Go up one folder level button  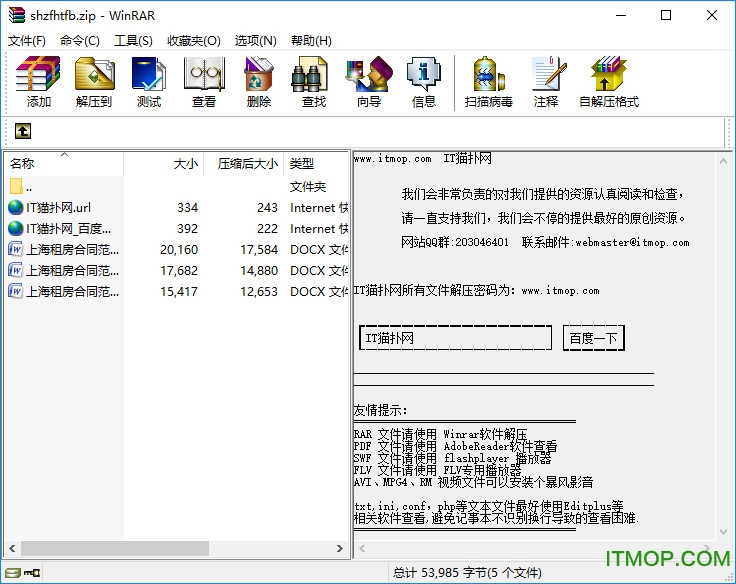pos(23,131)
